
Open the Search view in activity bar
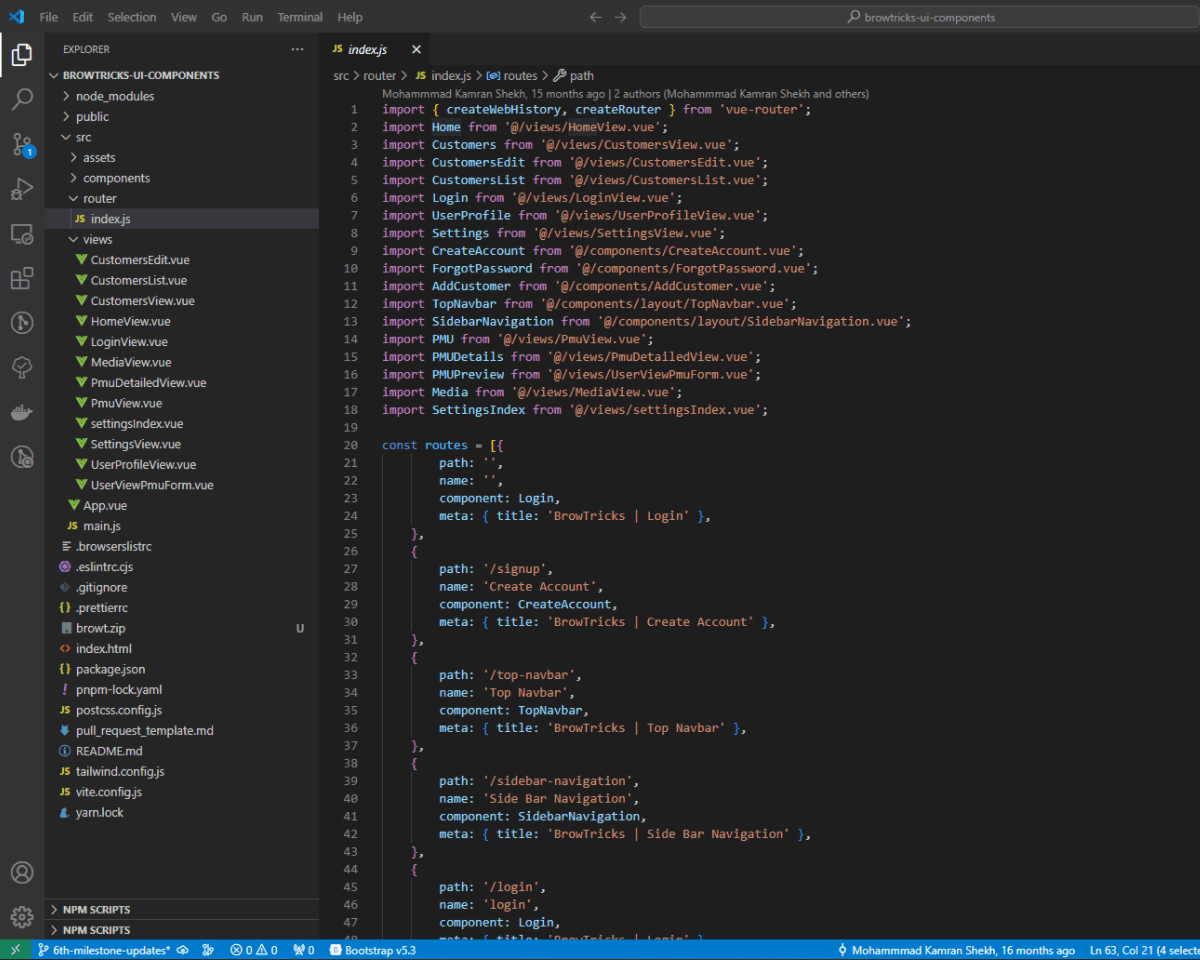pos(22,99)
